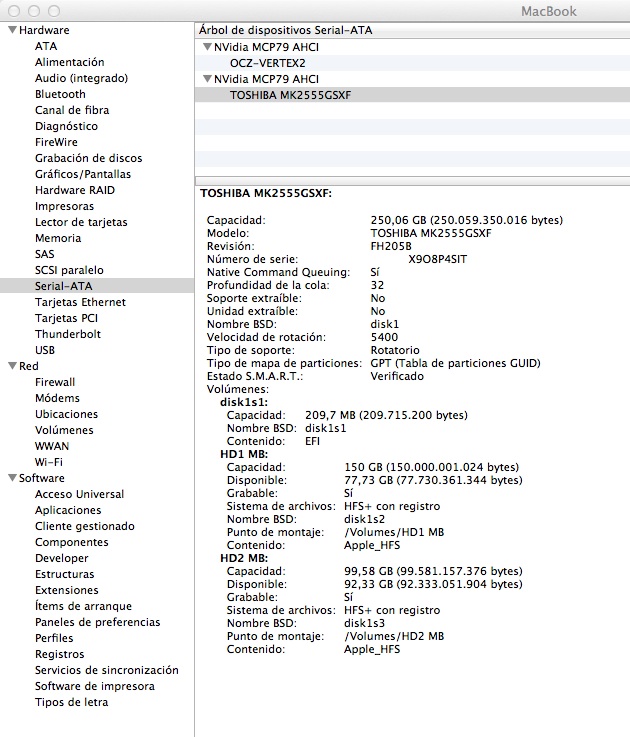Select Memoria in the sidebar
This screenshot has height=737, width=630.
pyautogui.click(x=58, y=238)
